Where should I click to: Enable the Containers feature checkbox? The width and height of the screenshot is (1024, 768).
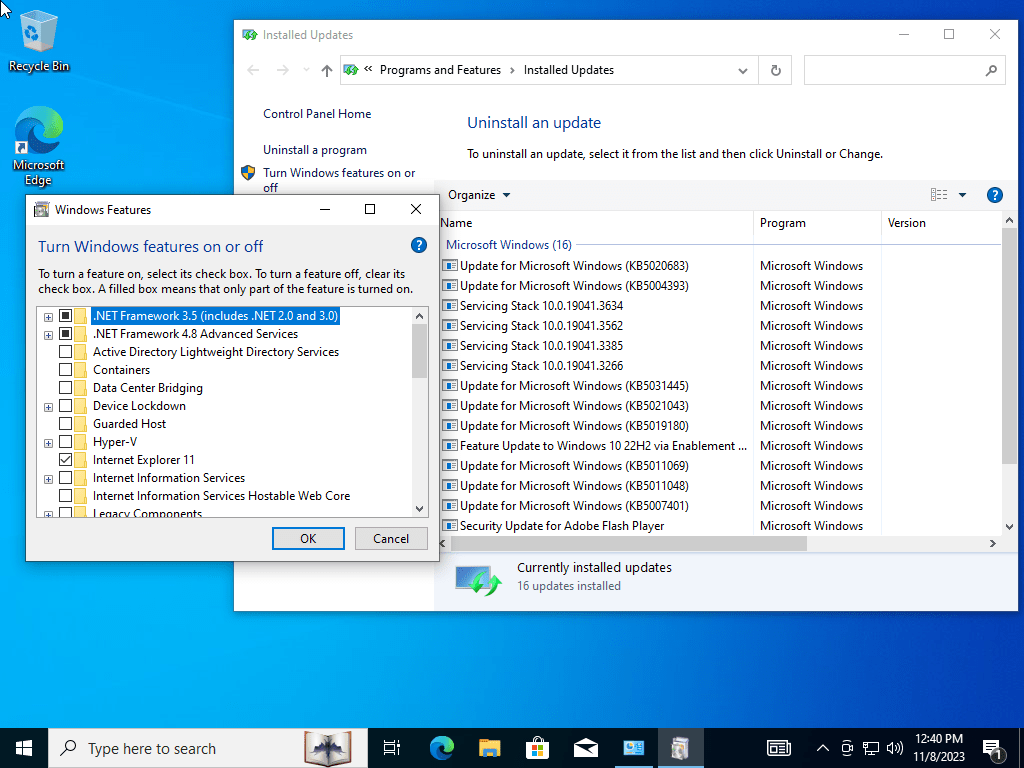pos(65,370)
